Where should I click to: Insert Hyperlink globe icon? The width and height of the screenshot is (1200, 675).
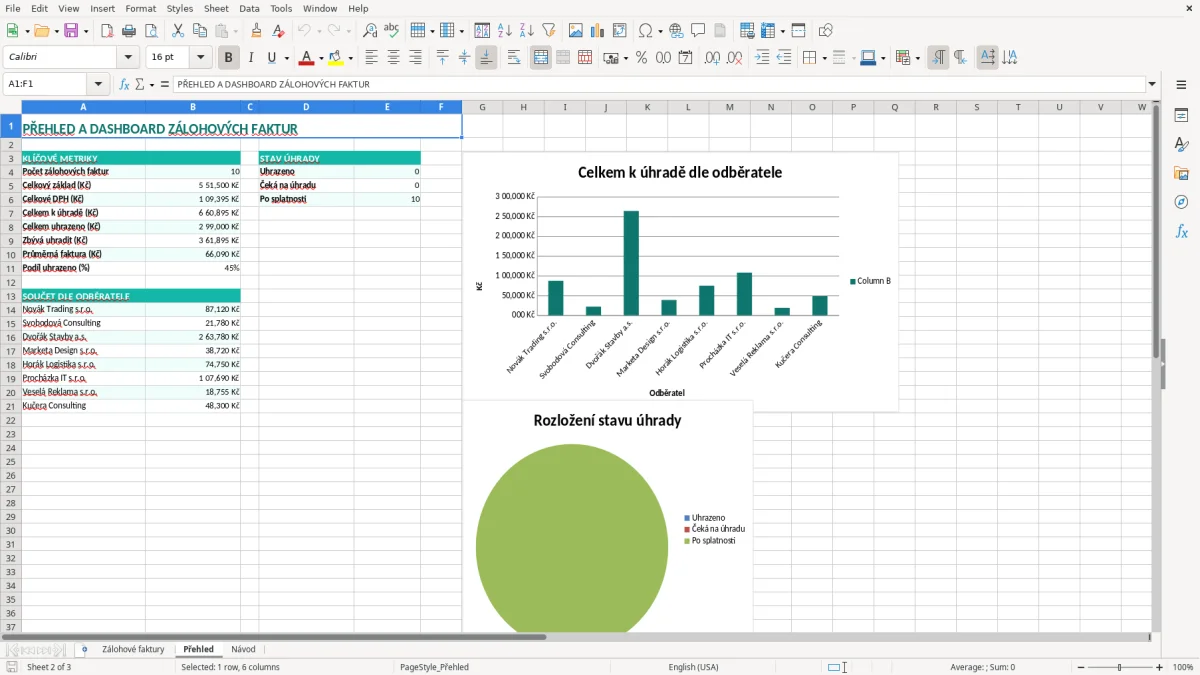coord(677,31)
